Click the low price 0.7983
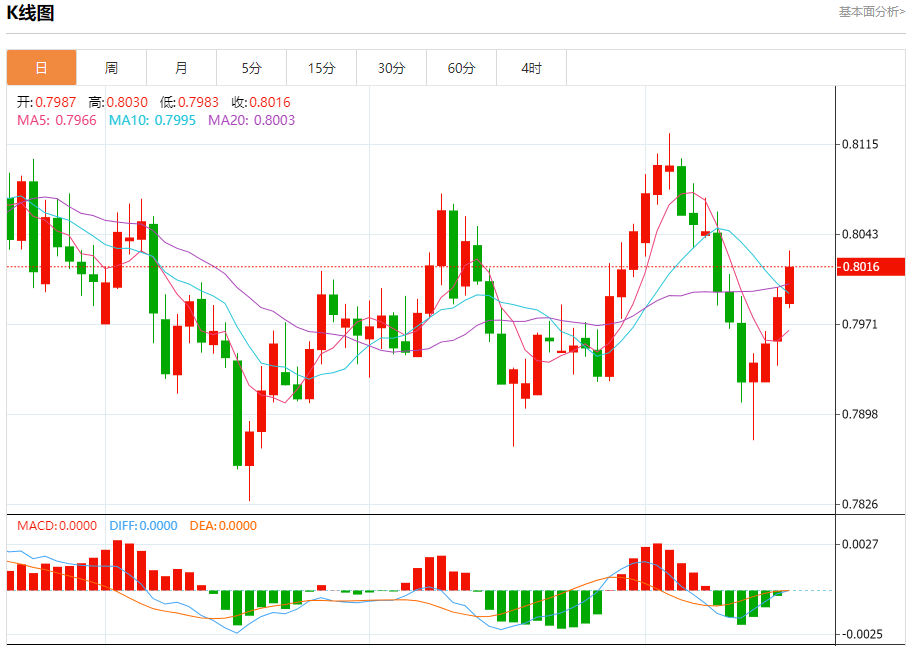 (x=198, y=102)
